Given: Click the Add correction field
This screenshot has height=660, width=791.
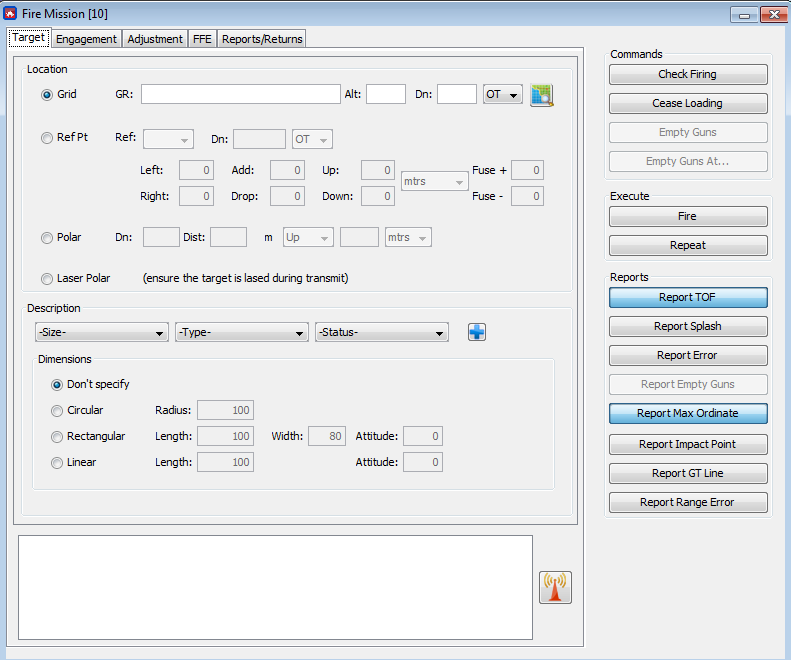Looking at the screenshot, I should coord(288,171).
